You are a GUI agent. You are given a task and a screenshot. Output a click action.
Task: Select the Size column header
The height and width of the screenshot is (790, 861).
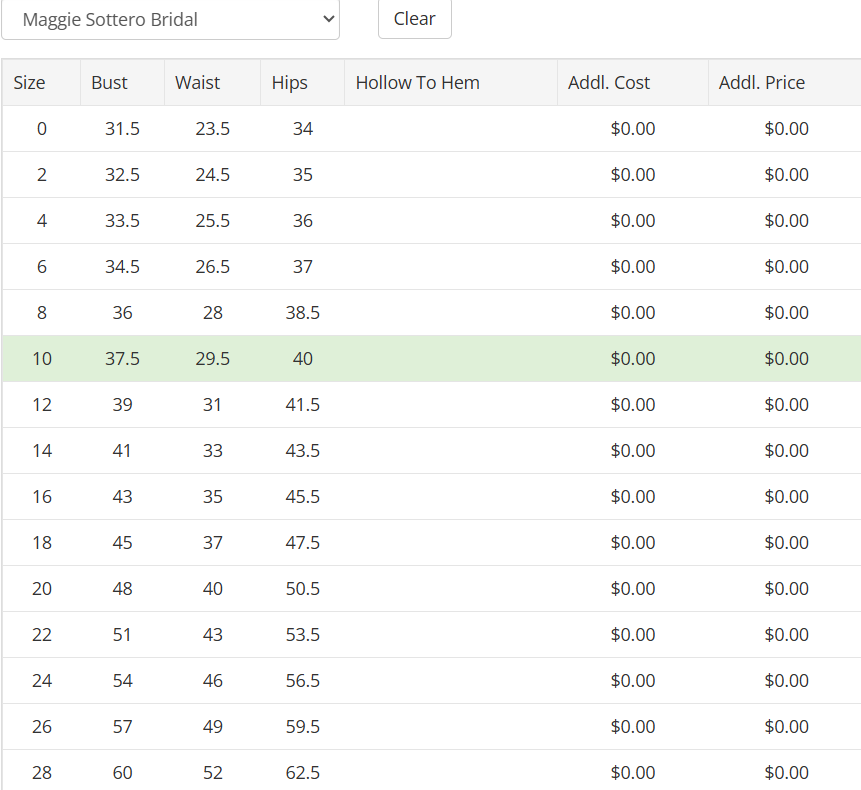coord(41,82)
